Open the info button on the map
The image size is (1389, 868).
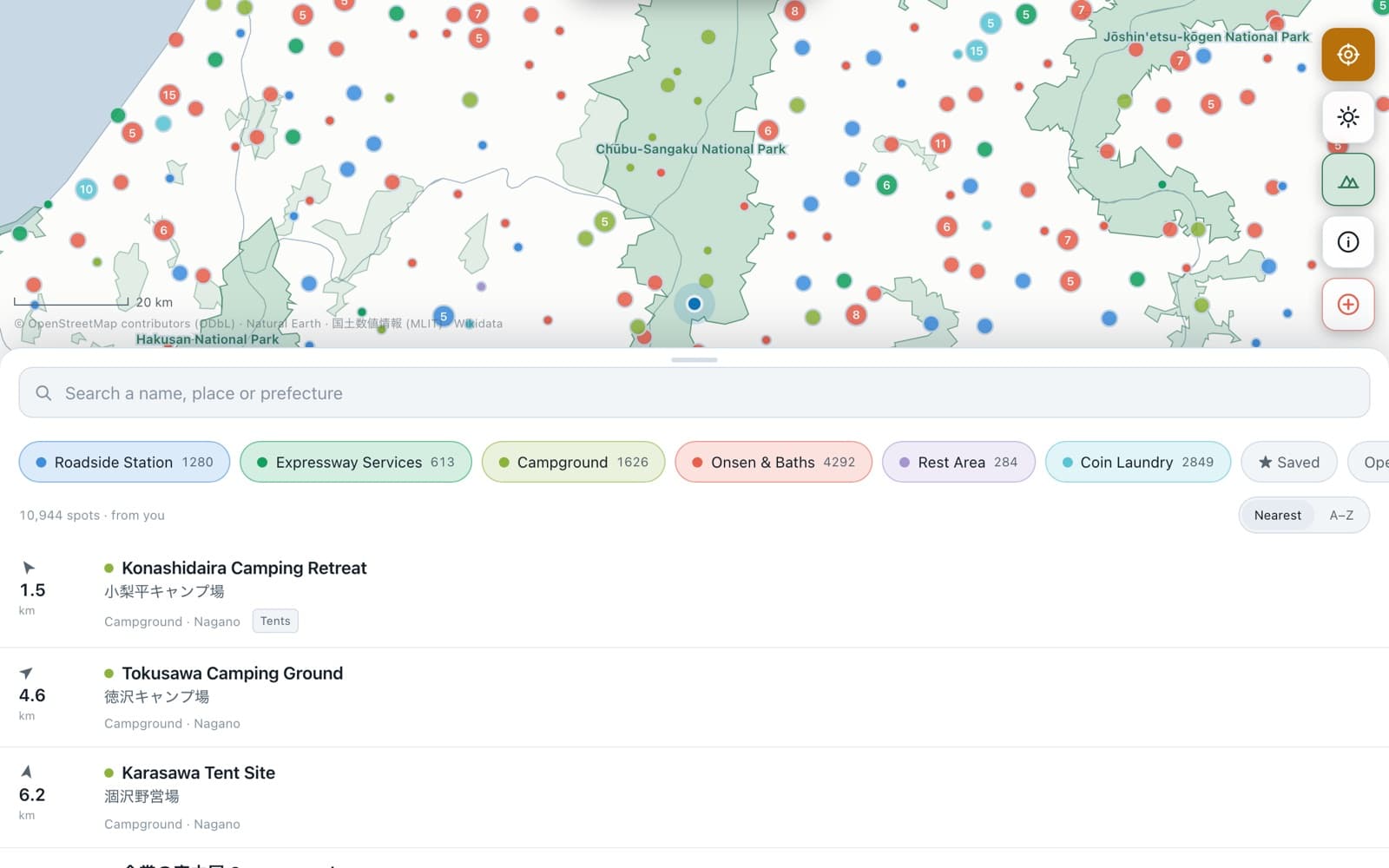(x=1347, y=242)
